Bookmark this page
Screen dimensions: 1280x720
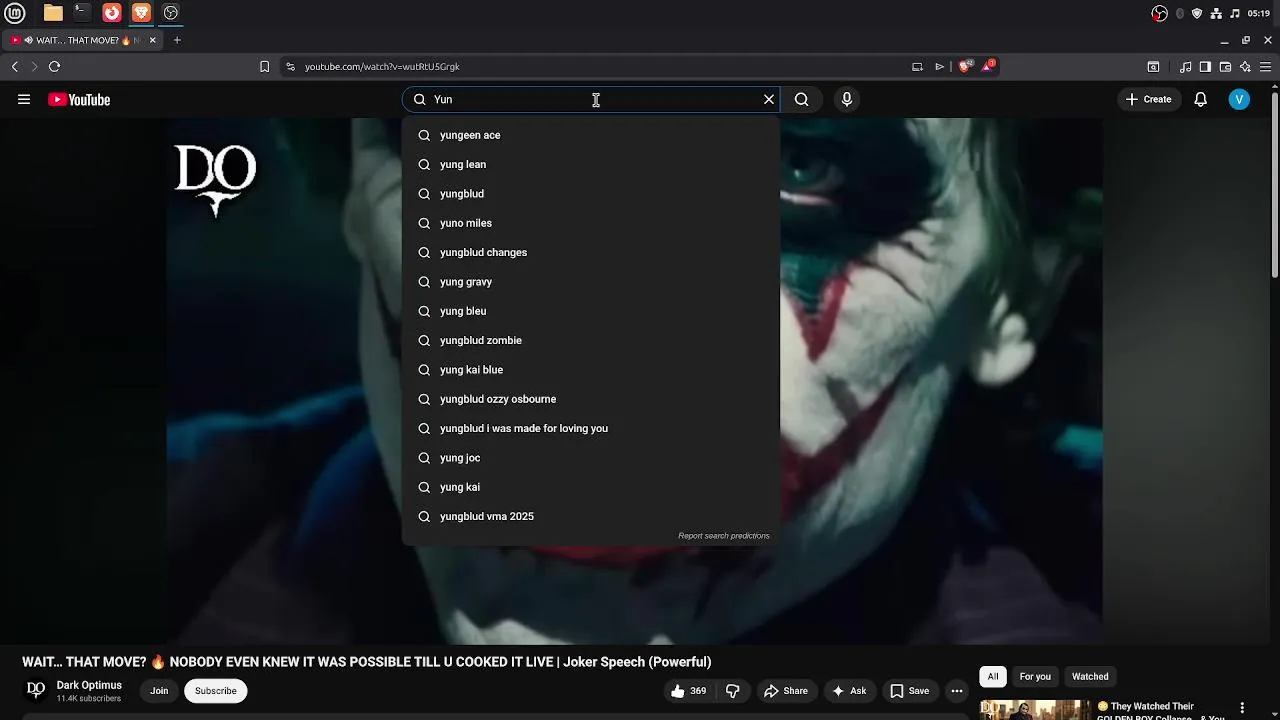pos(264,67)
